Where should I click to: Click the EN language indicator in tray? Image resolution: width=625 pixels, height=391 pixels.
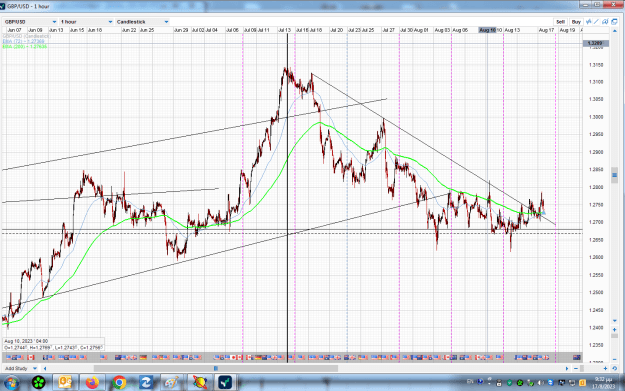coord(470,382)
